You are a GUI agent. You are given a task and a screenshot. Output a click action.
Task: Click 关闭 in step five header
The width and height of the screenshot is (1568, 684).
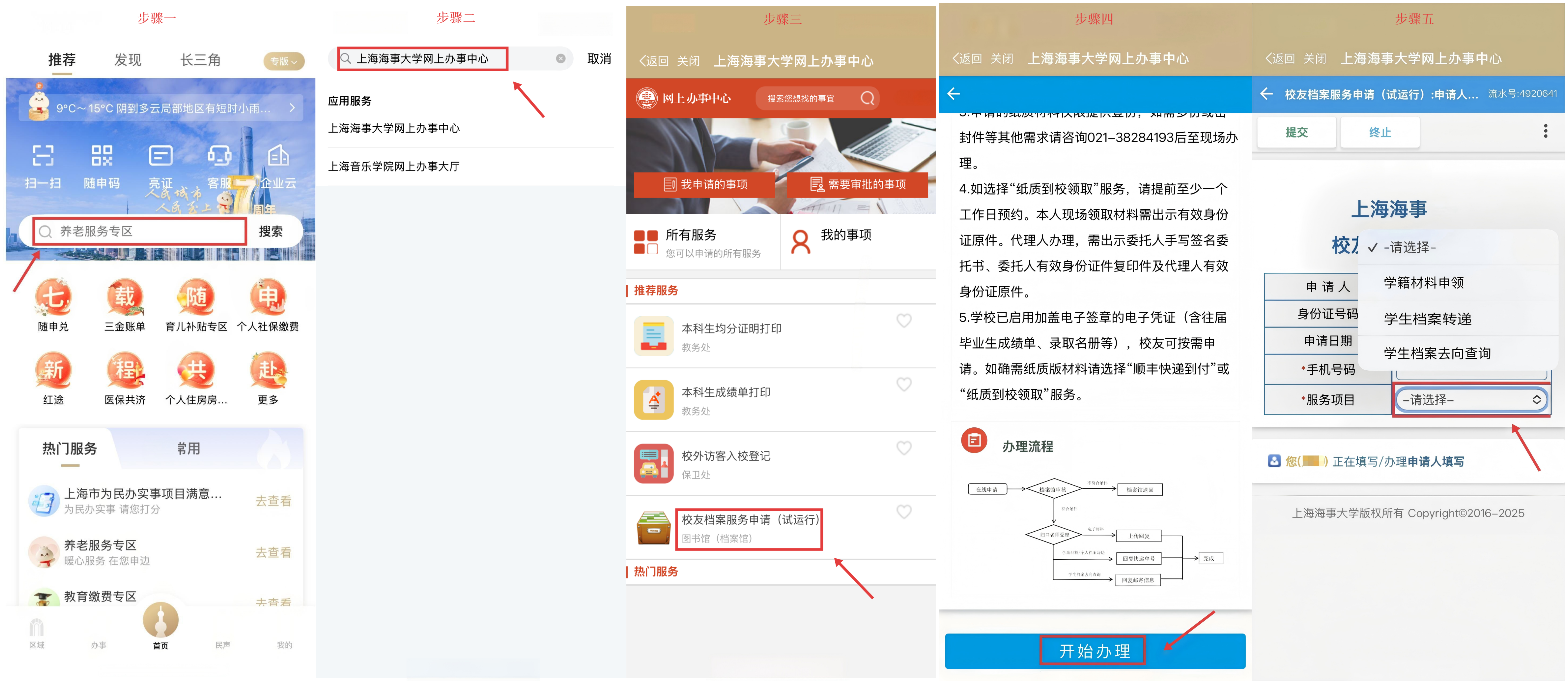click(x=1315, y=58)
